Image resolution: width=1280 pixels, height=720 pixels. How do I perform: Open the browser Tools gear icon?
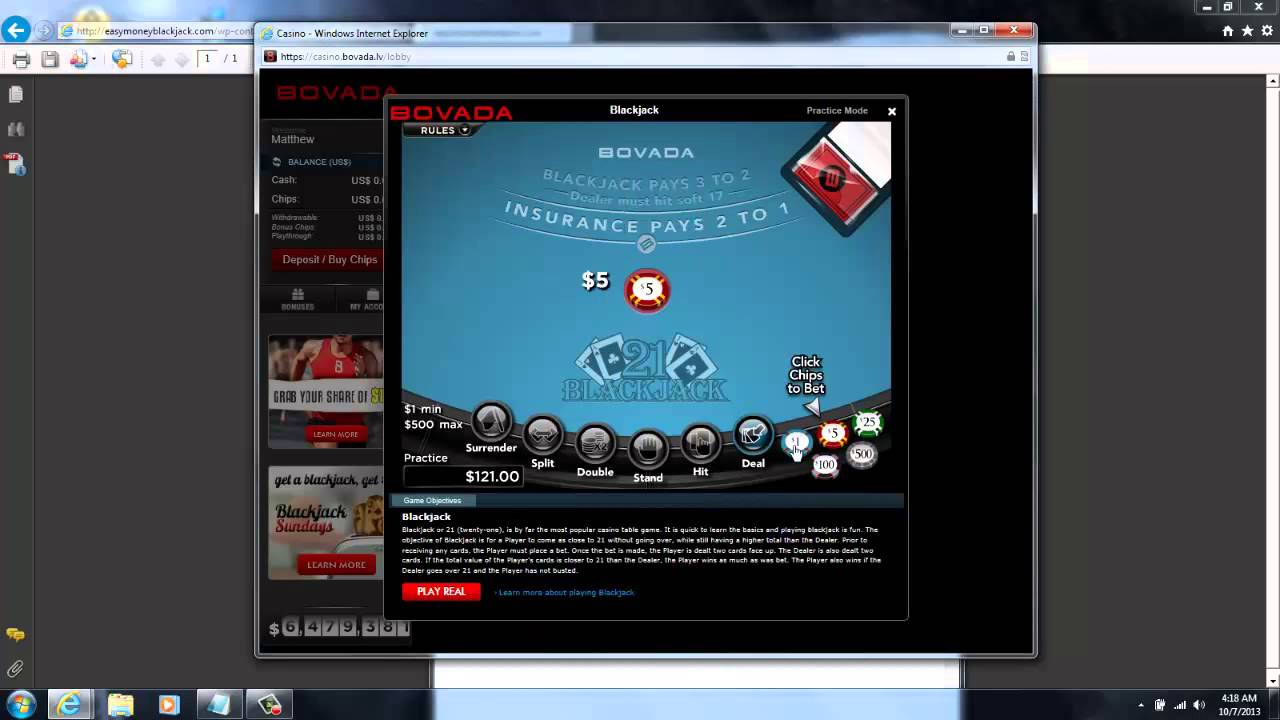(x=1266, y=31)
